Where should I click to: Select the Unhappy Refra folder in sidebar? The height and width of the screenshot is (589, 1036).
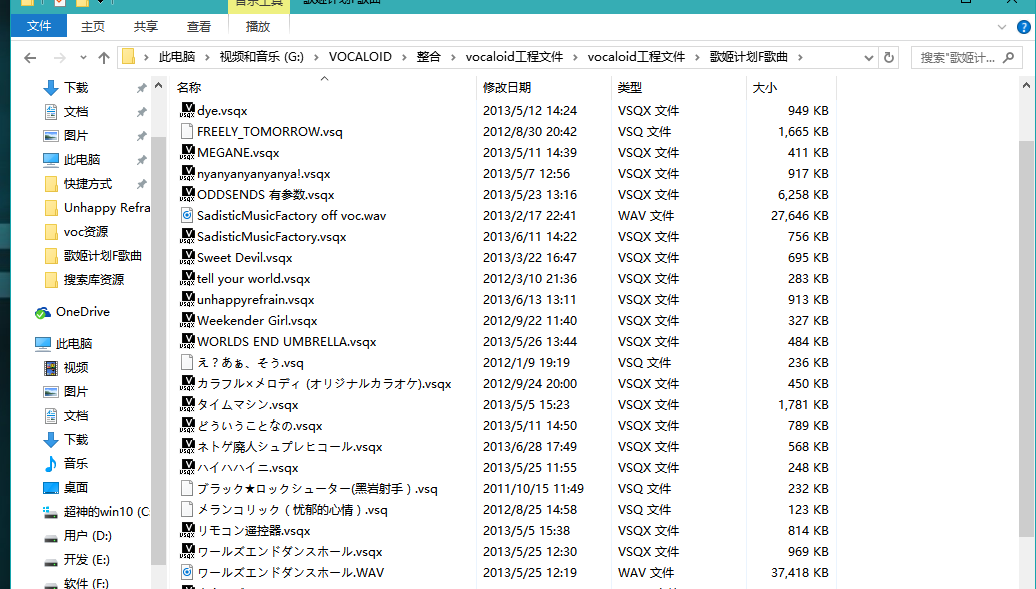(98, 208)
